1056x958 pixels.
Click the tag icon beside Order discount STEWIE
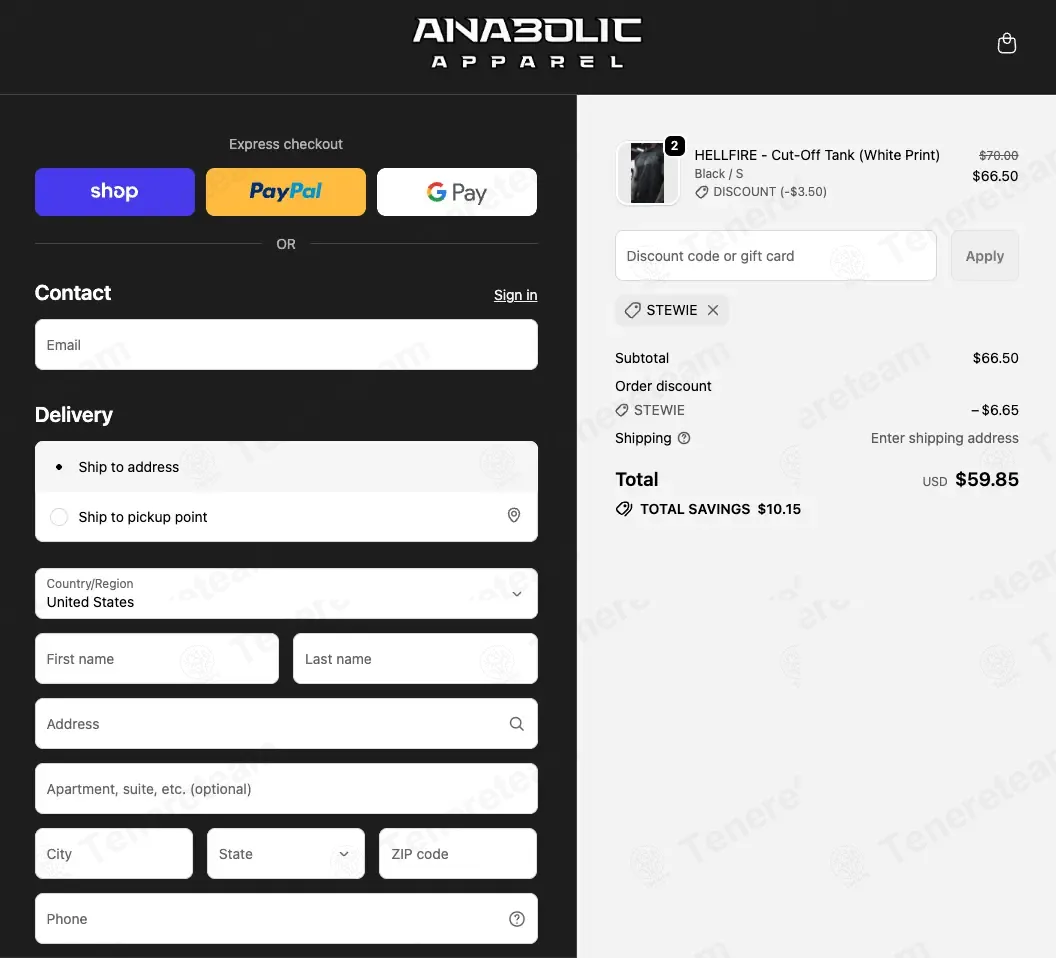click(x=622, y=410)
